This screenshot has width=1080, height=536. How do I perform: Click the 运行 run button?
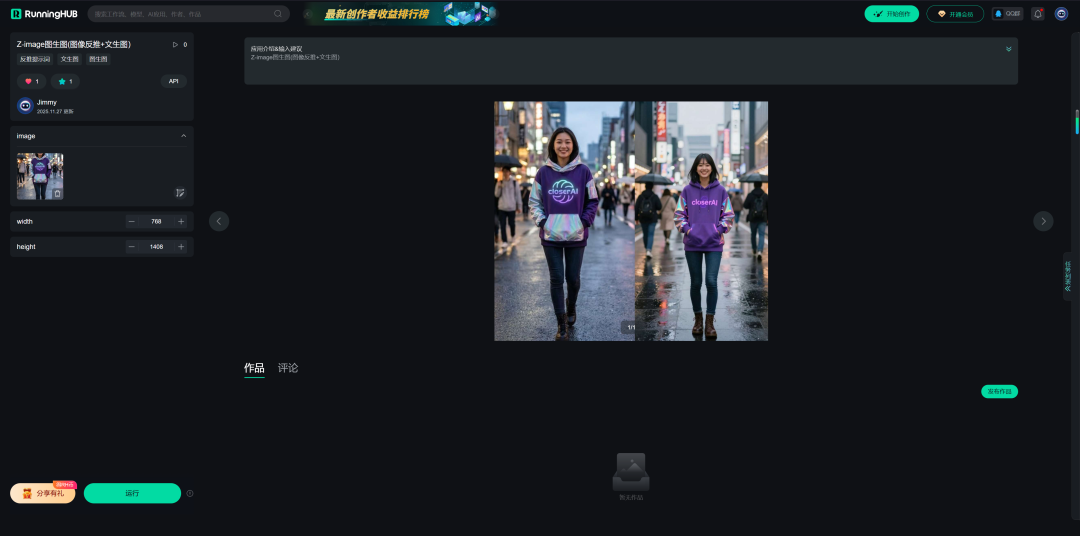coord(132,493)
